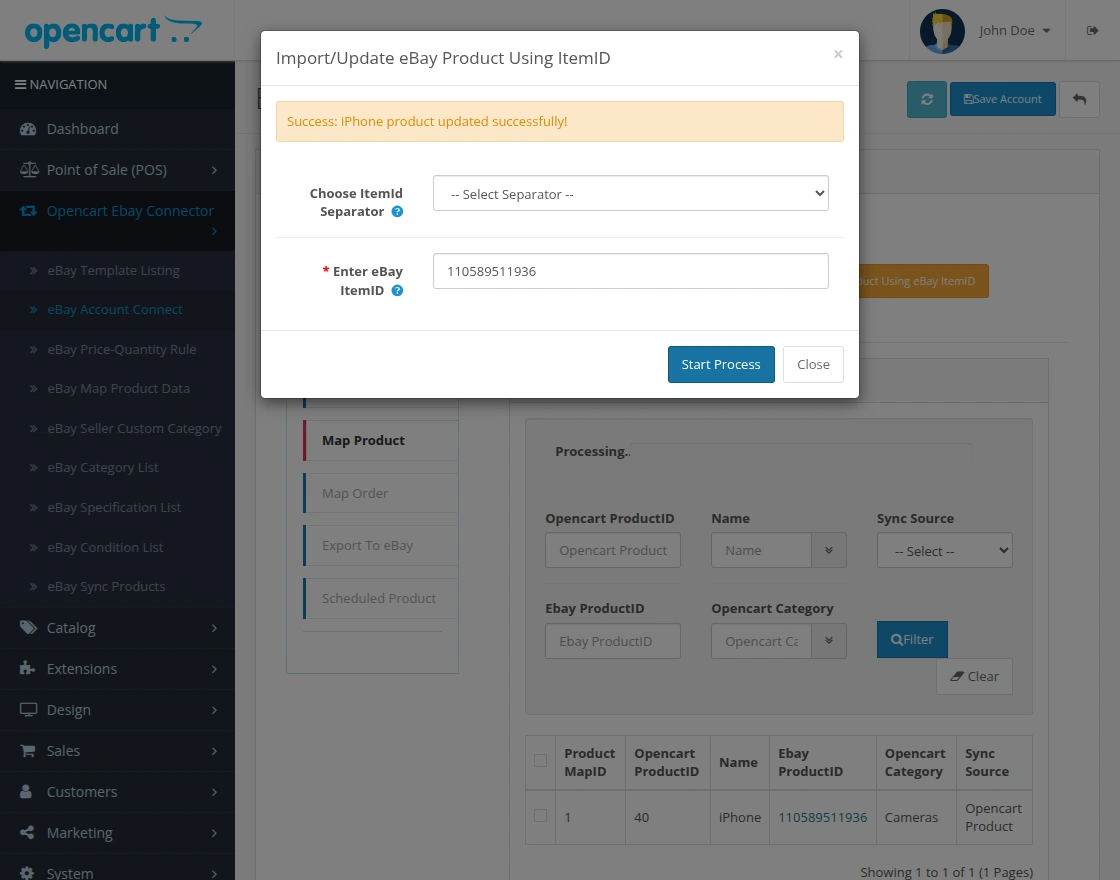The image size is (1120, 880).
Task: Expand the Point of Sale (POS) menu
Action: [117, 170]
